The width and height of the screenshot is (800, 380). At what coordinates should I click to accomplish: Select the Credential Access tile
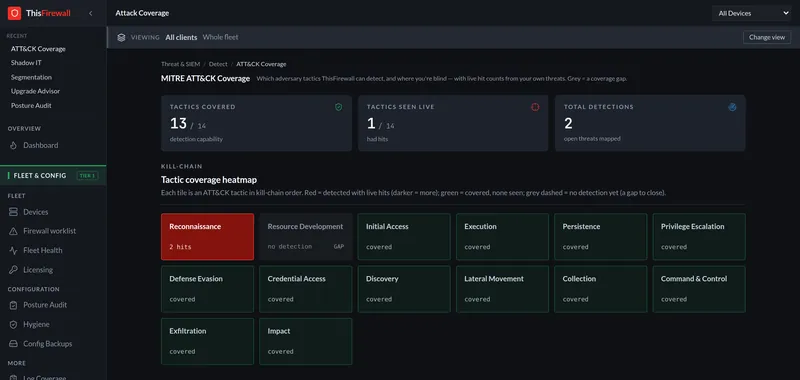coord(306,289)
